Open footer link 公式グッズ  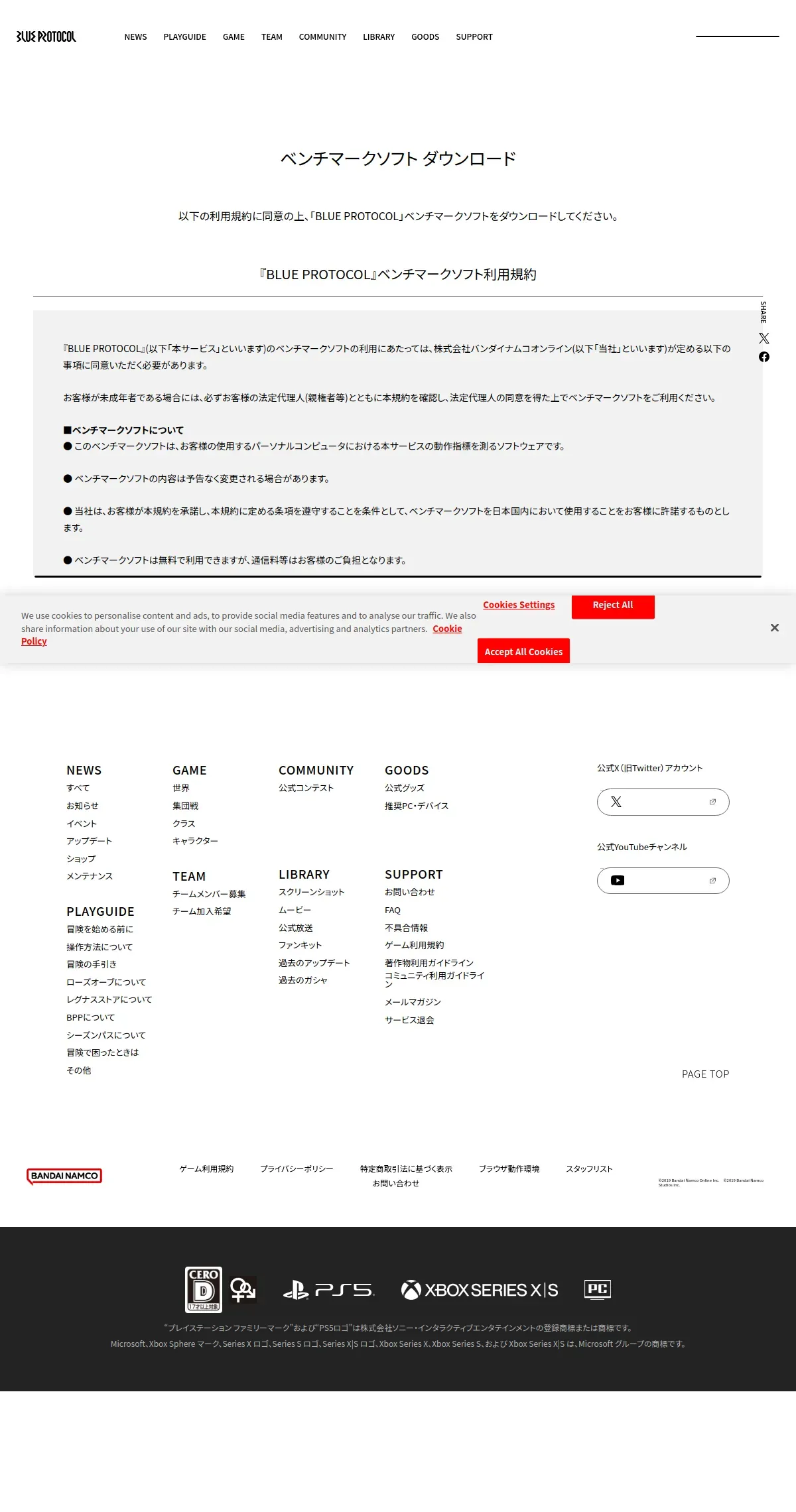tap(405, 788)
